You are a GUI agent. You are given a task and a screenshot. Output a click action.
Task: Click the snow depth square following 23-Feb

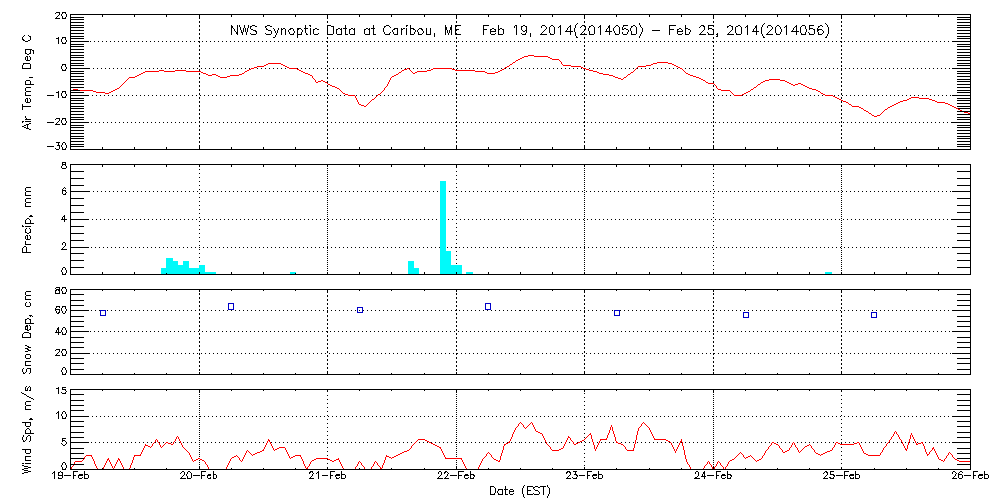(x=617, y=313)
